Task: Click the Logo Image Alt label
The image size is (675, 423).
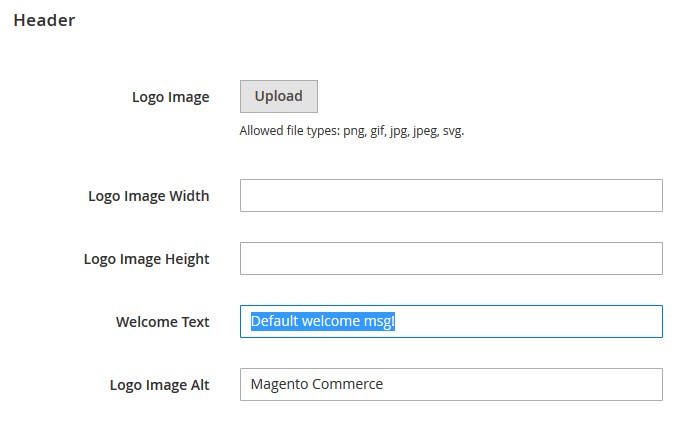Action: point(160,385)
